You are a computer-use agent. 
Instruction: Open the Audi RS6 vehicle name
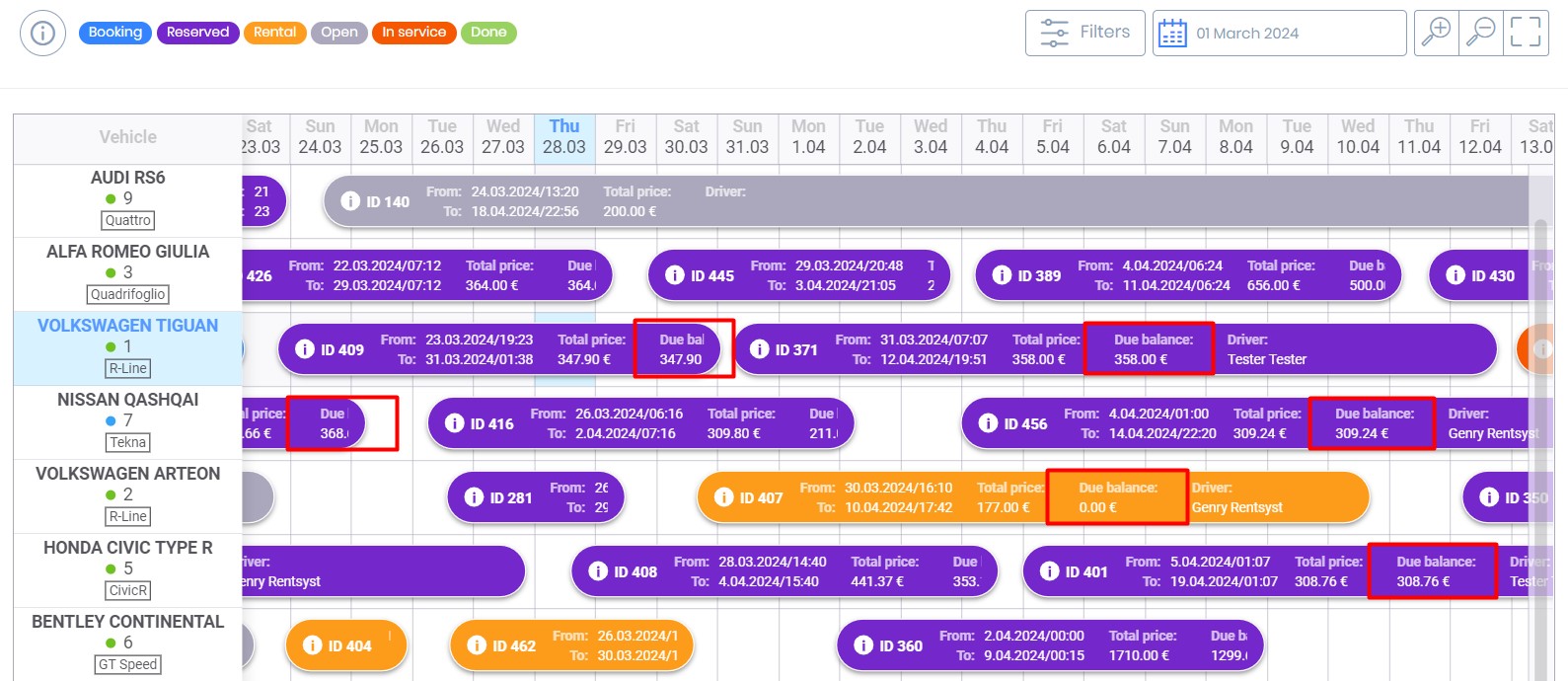[127, 178]
